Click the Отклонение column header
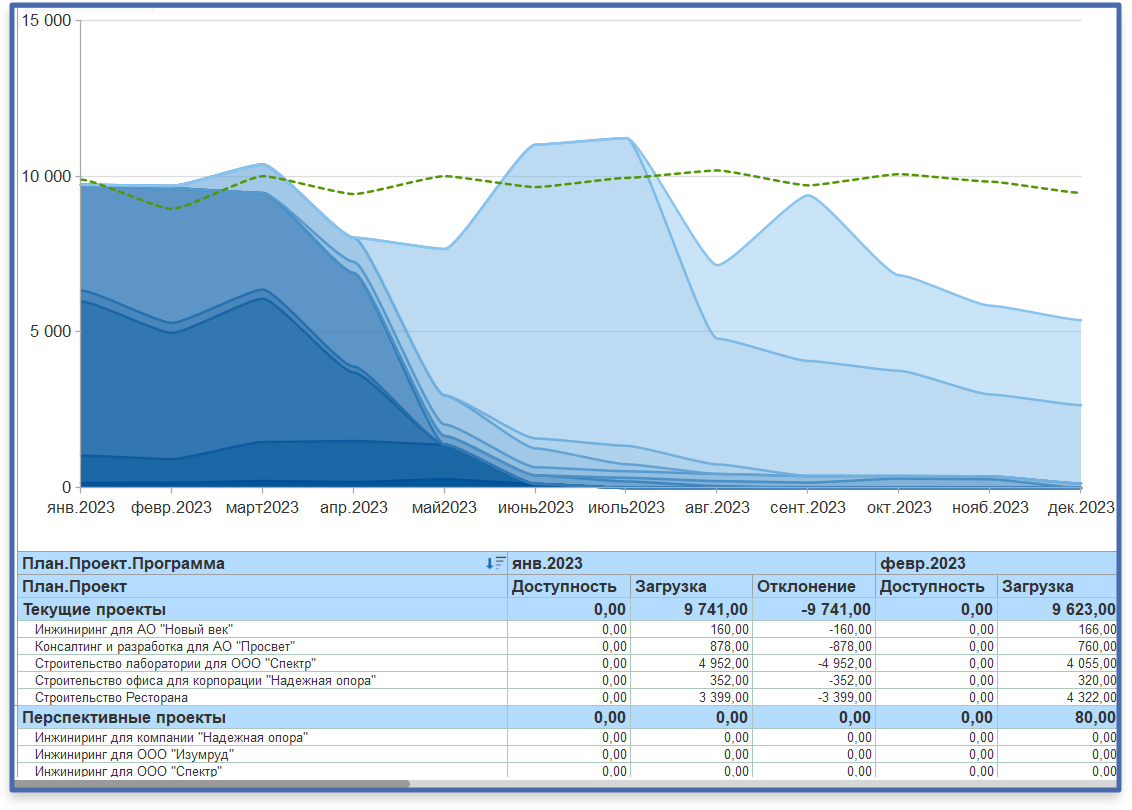This screenshot has height=810, width=1132. 814,586
